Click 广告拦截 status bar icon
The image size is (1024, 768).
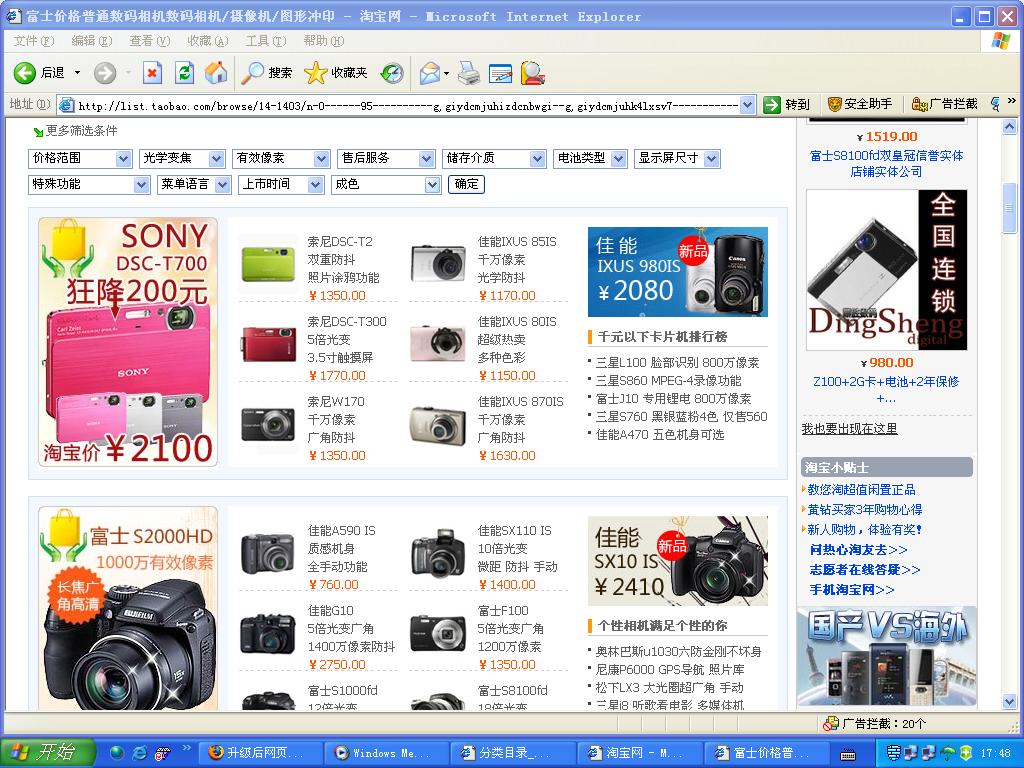(x=831, y=724)
